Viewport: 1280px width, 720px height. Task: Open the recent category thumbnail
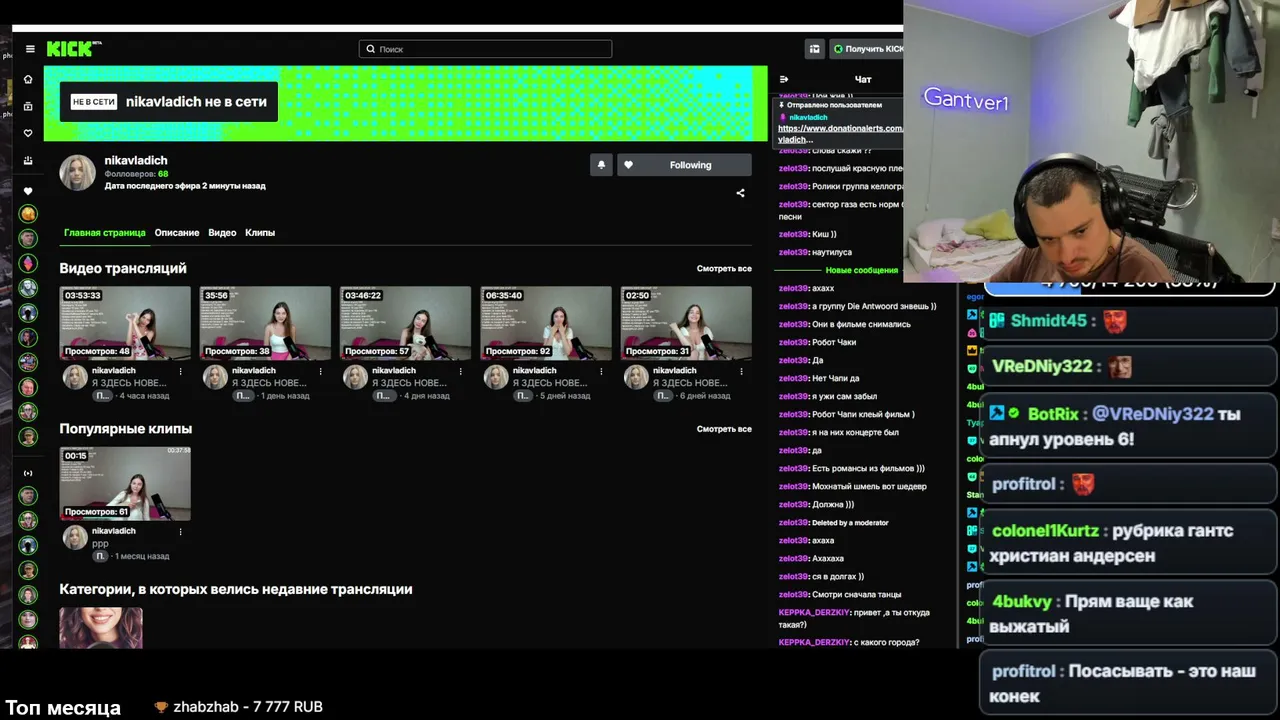(101, 627)
